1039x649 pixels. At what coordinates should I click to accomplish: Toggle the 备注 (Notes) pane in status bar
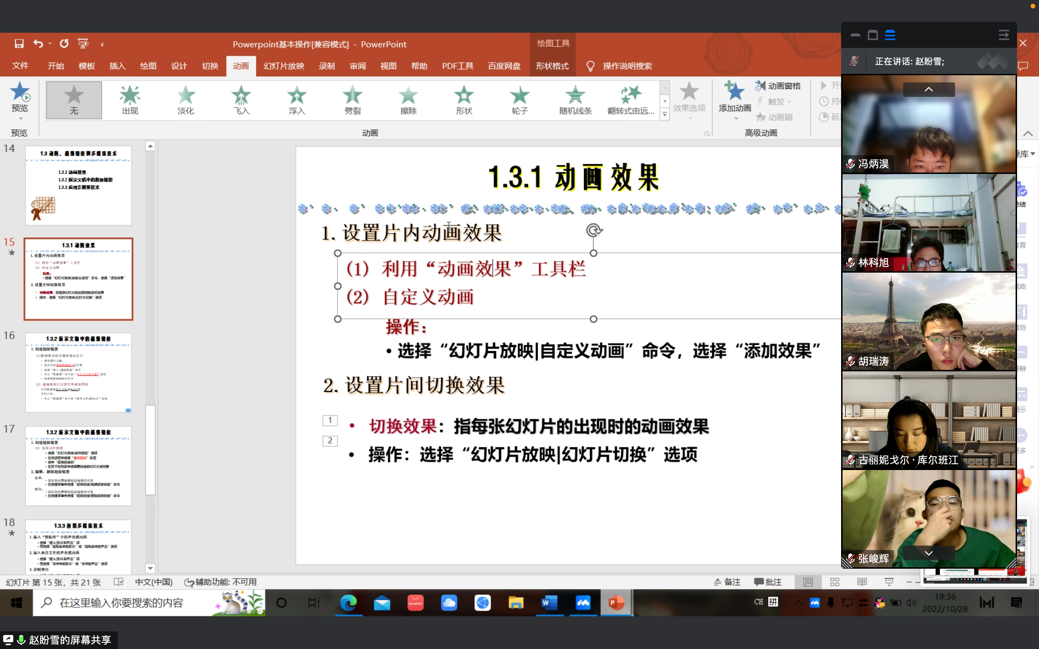[727, 582]
